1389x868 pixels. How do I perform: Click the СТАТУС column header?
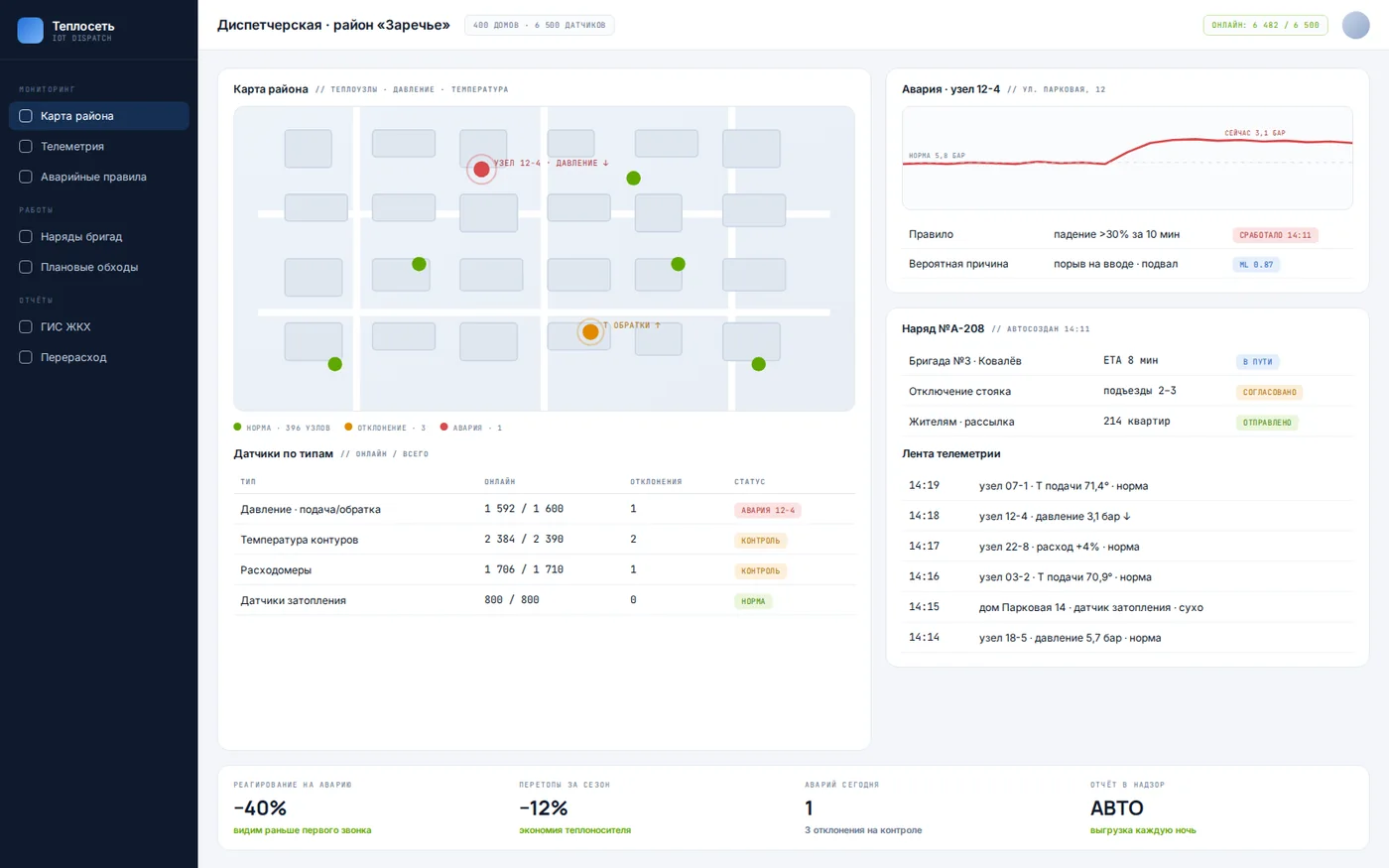750,482
